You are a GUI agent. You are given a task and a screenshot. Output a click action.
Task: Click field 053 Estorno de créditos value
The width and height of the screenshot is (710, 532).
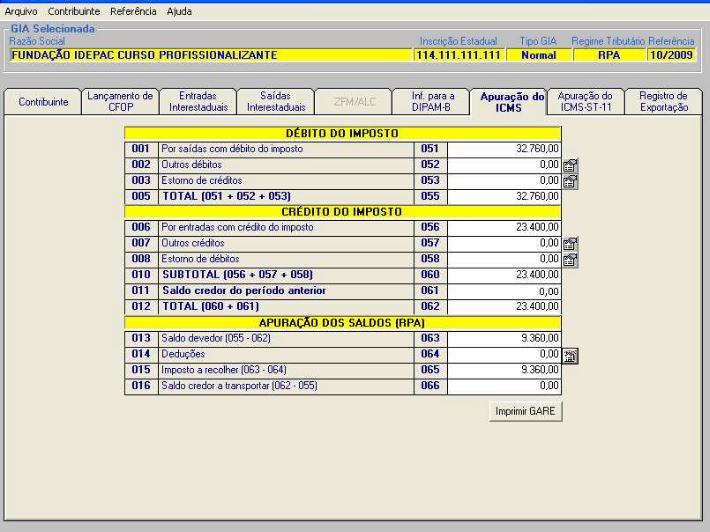(504, 181)
